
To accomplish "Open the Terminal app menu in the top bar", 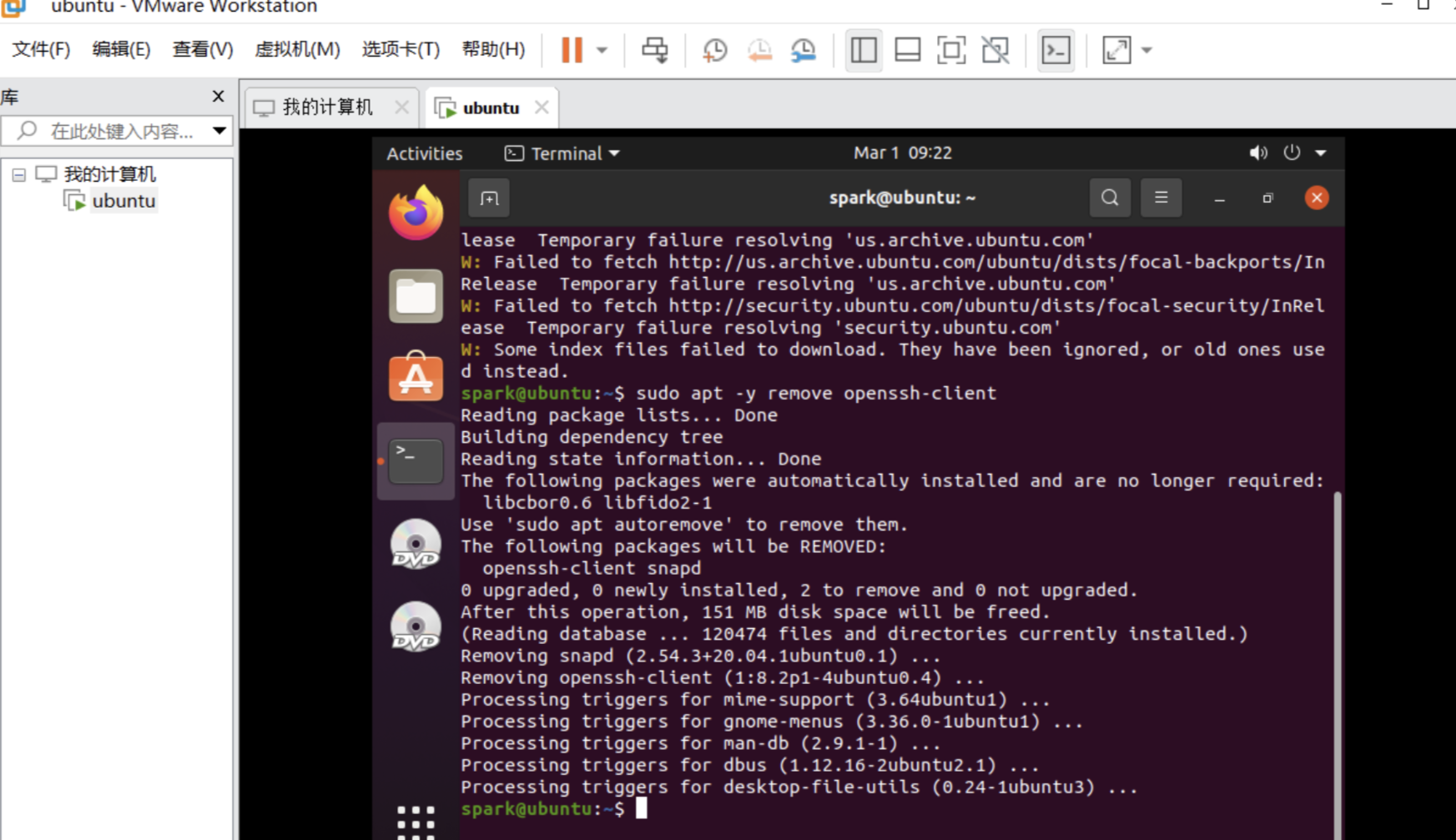I will coord(559,153).
